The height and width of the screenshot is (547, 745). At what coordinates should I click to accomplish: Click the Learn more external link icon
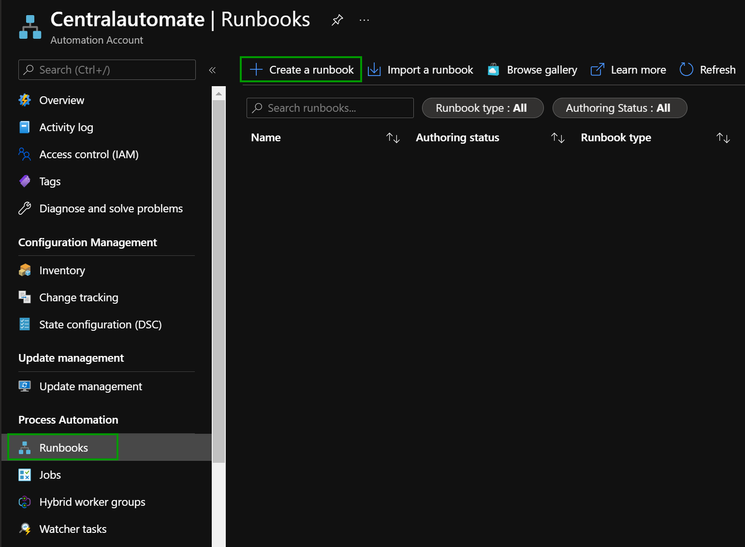tap(597, 70)
